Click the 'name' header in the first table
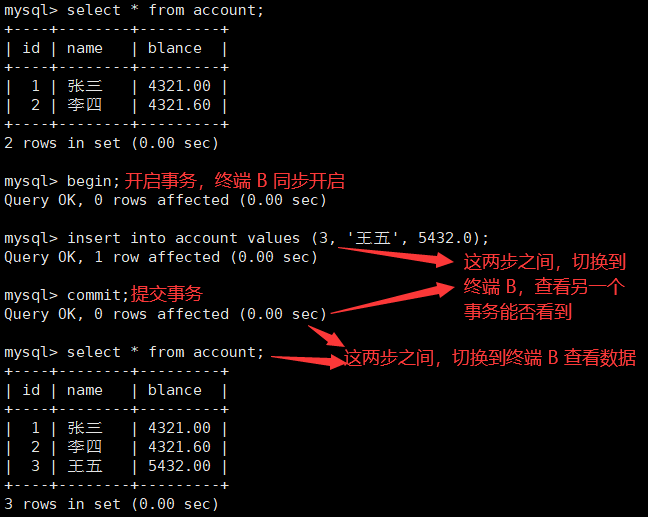Screen dimensions: 648x517 (x=85, y=48)
